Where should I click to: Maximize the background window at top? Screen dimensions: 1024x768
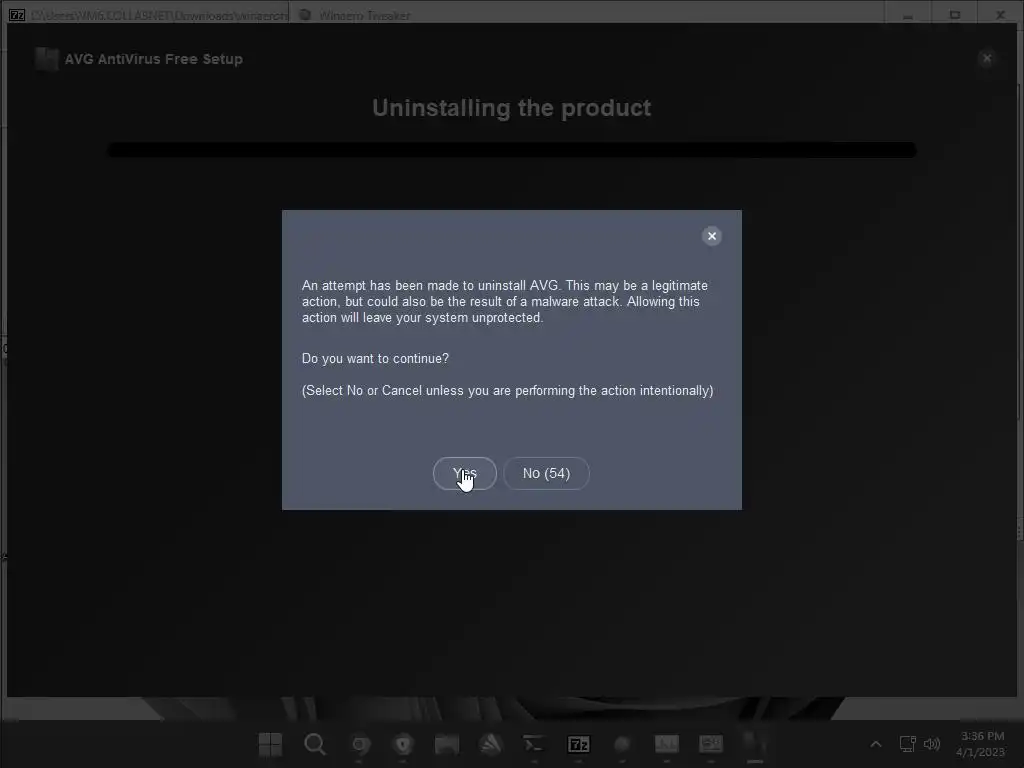[x=955, y=14]
